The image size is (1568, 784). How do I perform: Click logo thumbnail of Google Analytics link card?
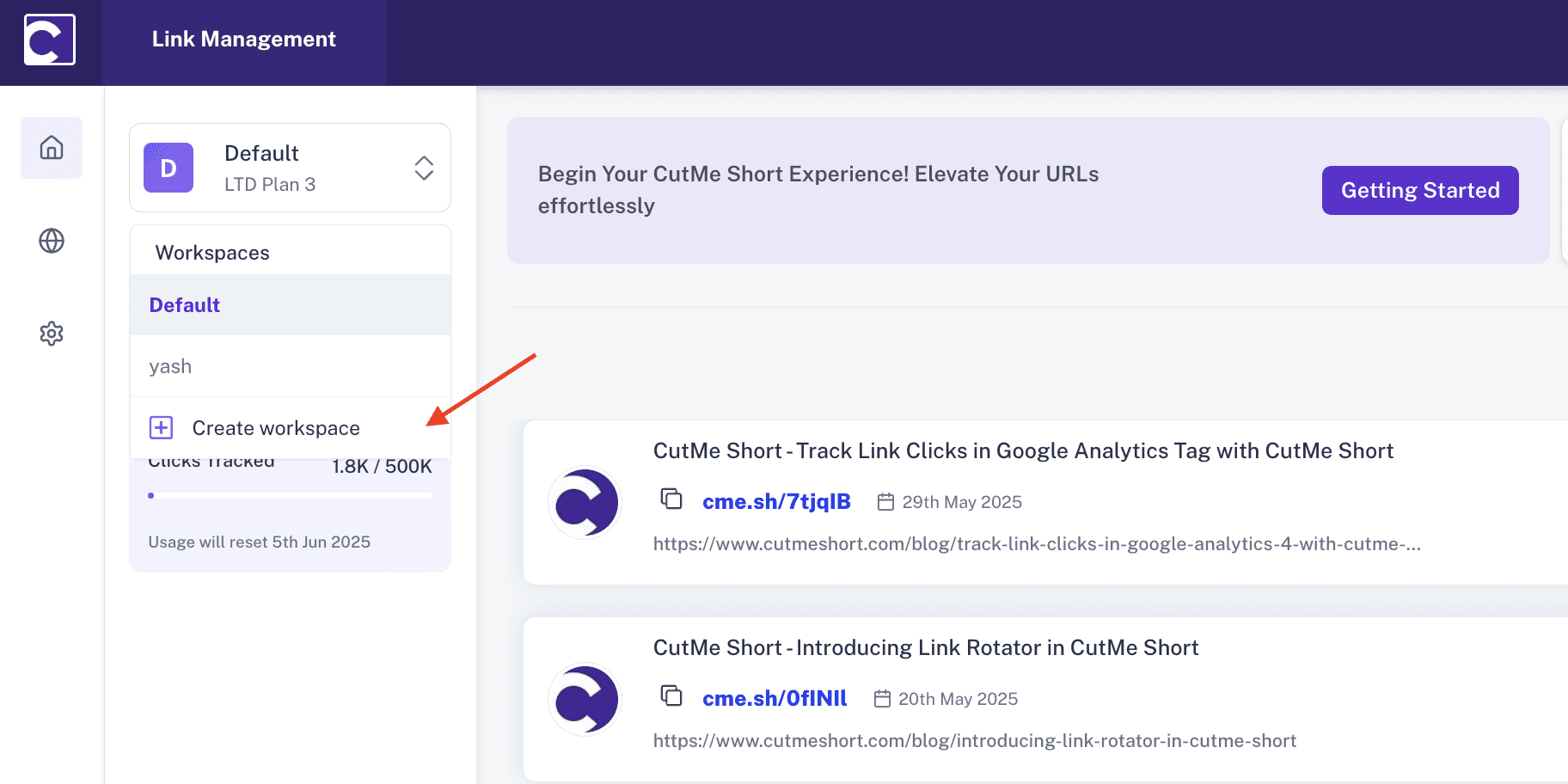pos(585,503)
